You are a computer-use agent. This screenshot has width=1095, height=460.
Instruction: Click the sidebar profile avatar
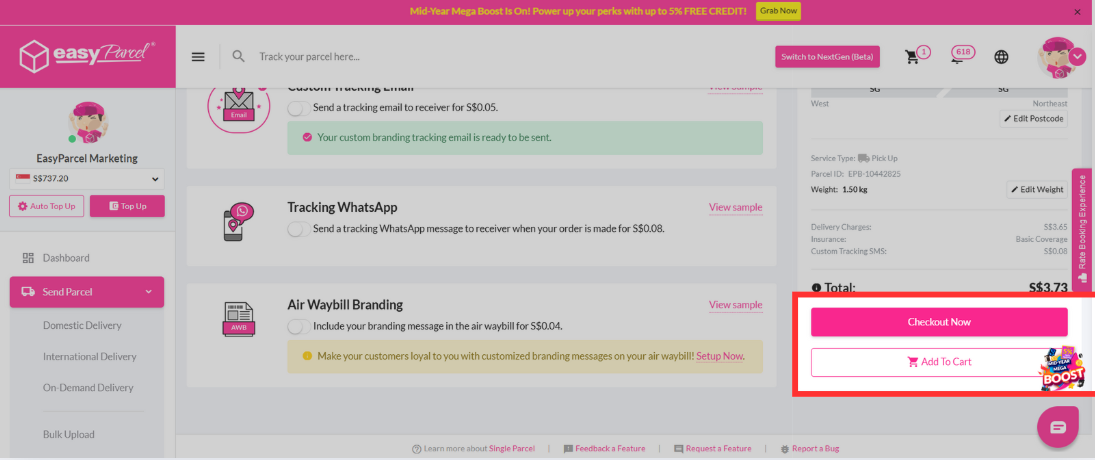coord(88,122)
